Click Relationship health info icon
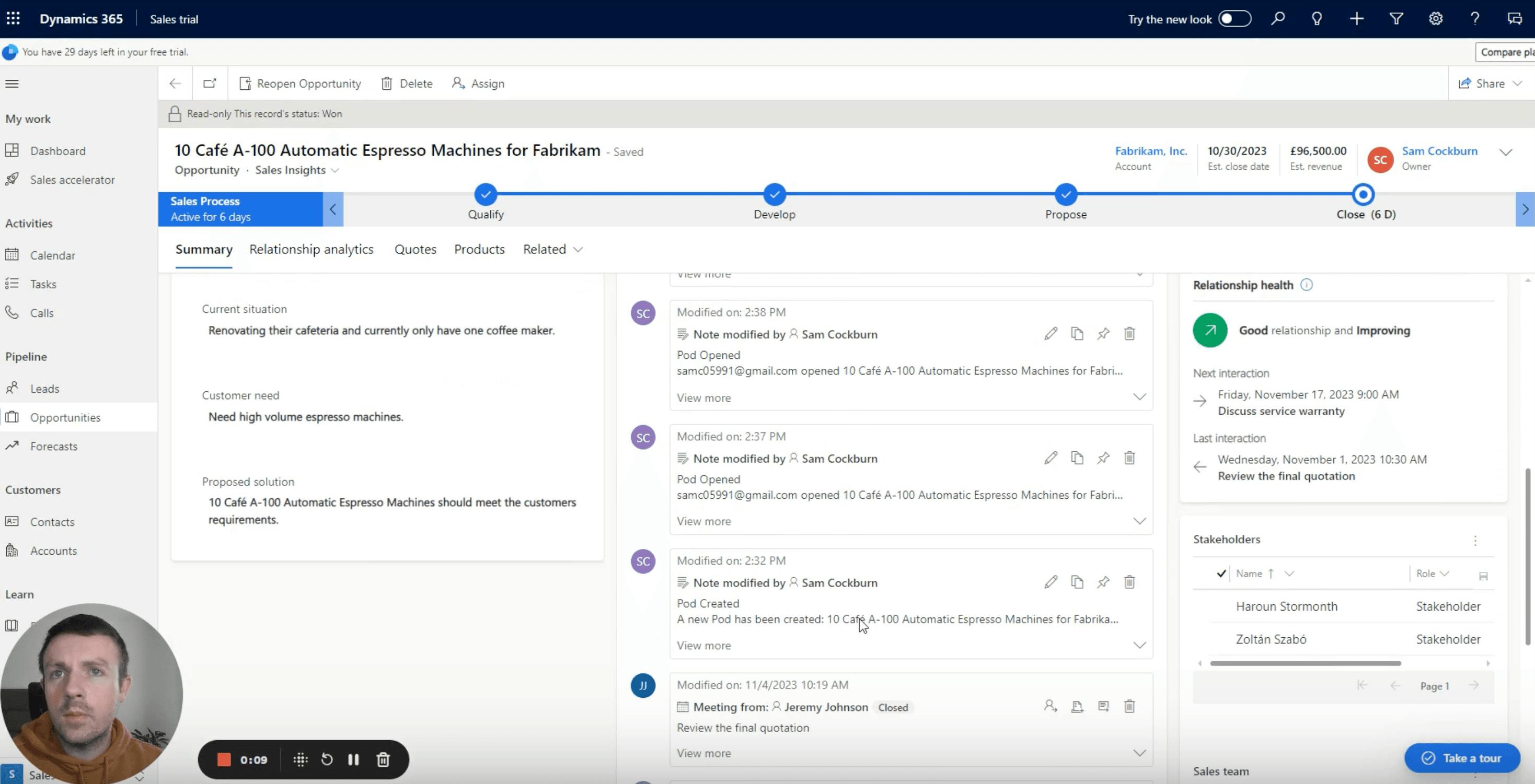The image size is (1535, 784). [1306, 285]
